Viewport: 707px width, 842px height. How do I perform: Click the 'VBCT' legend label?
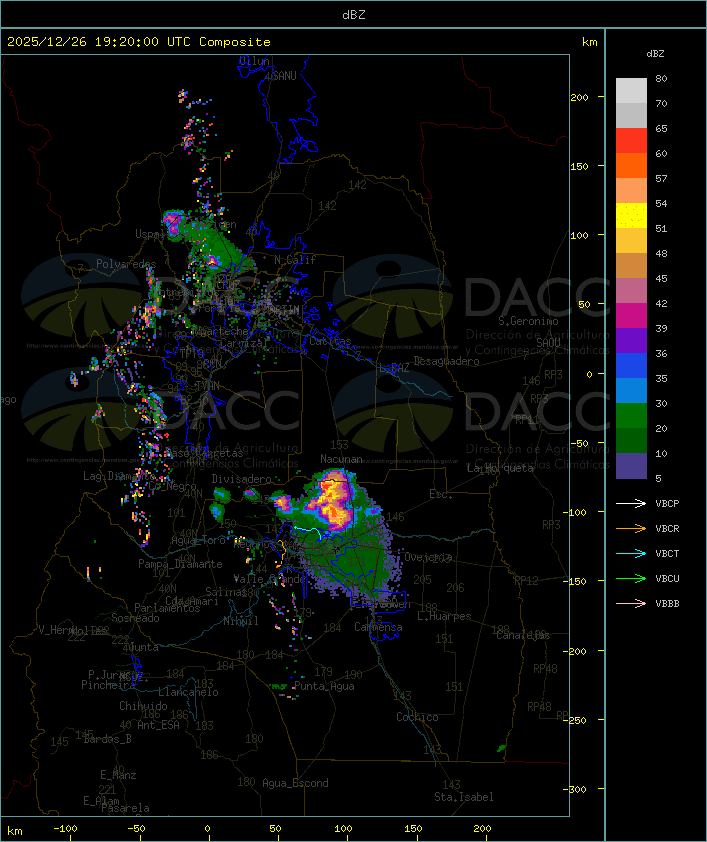[667, 554]
